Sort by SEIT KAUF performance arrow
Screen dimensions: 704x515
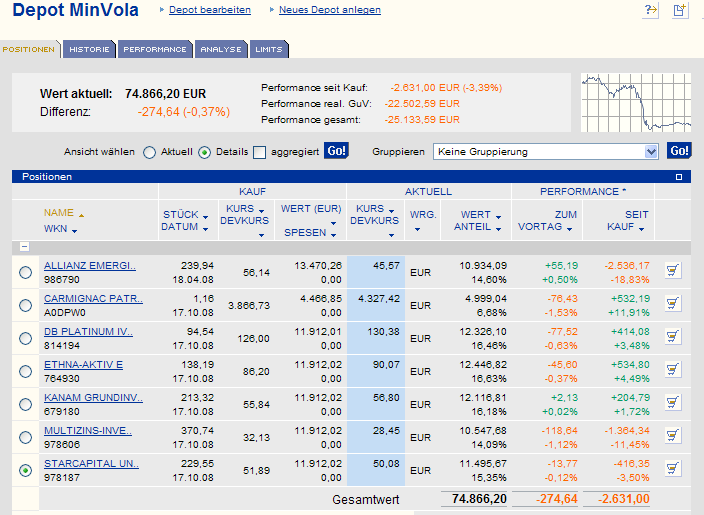click(641, 229)
